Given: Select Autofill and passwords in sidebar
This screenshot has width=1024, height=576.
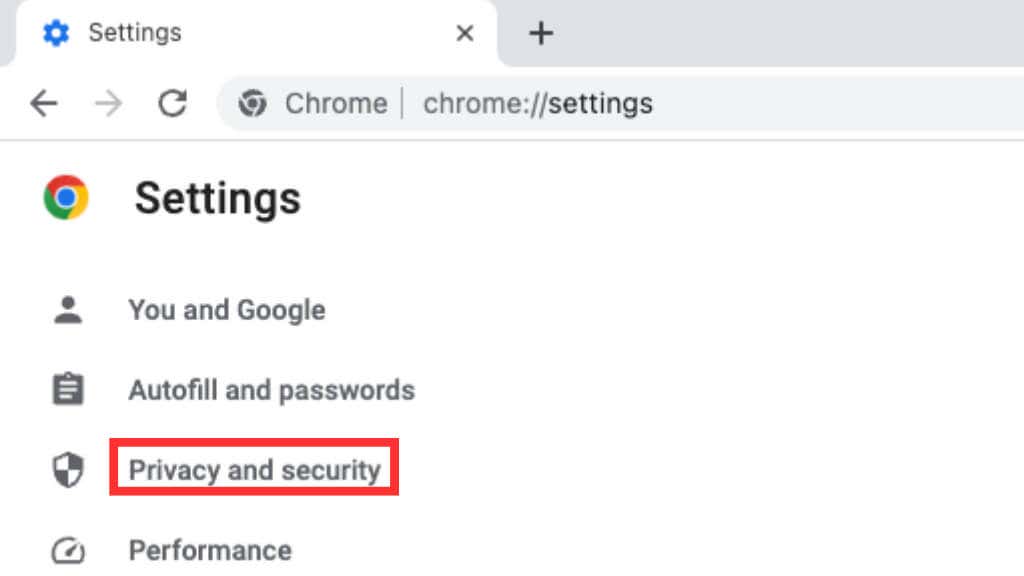Looking at the screenshot, I should (x=271, y=389).
